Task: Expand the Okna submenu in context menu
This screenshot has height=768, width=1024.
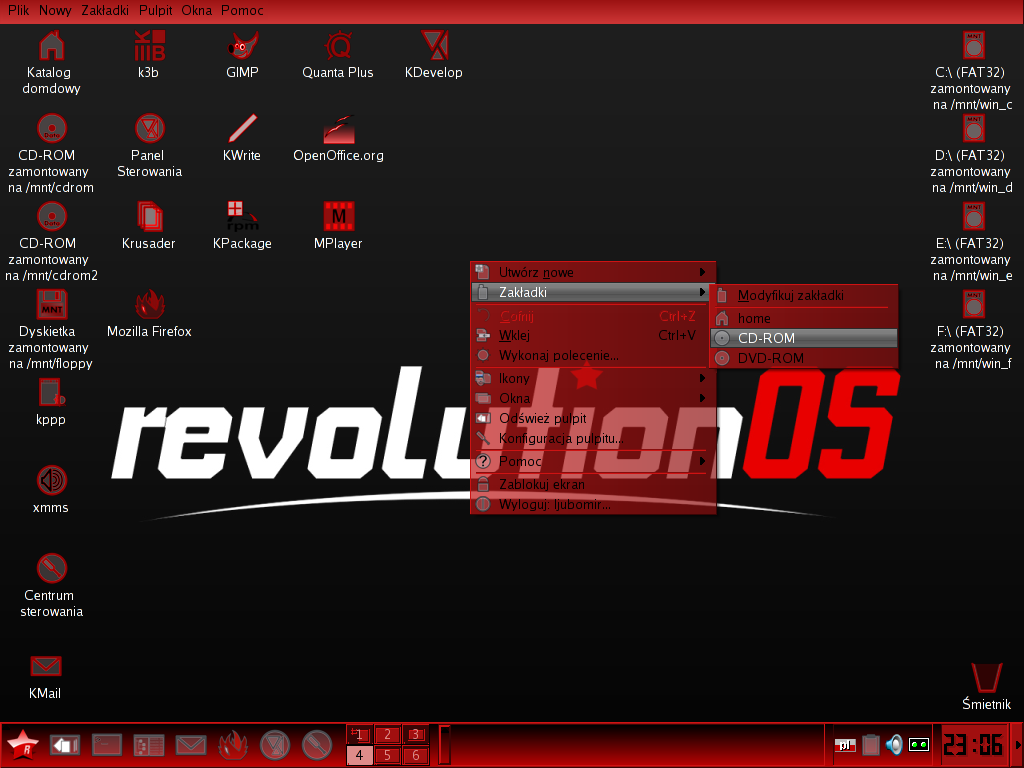Action: pyautogui.click(x=592, y=398)
